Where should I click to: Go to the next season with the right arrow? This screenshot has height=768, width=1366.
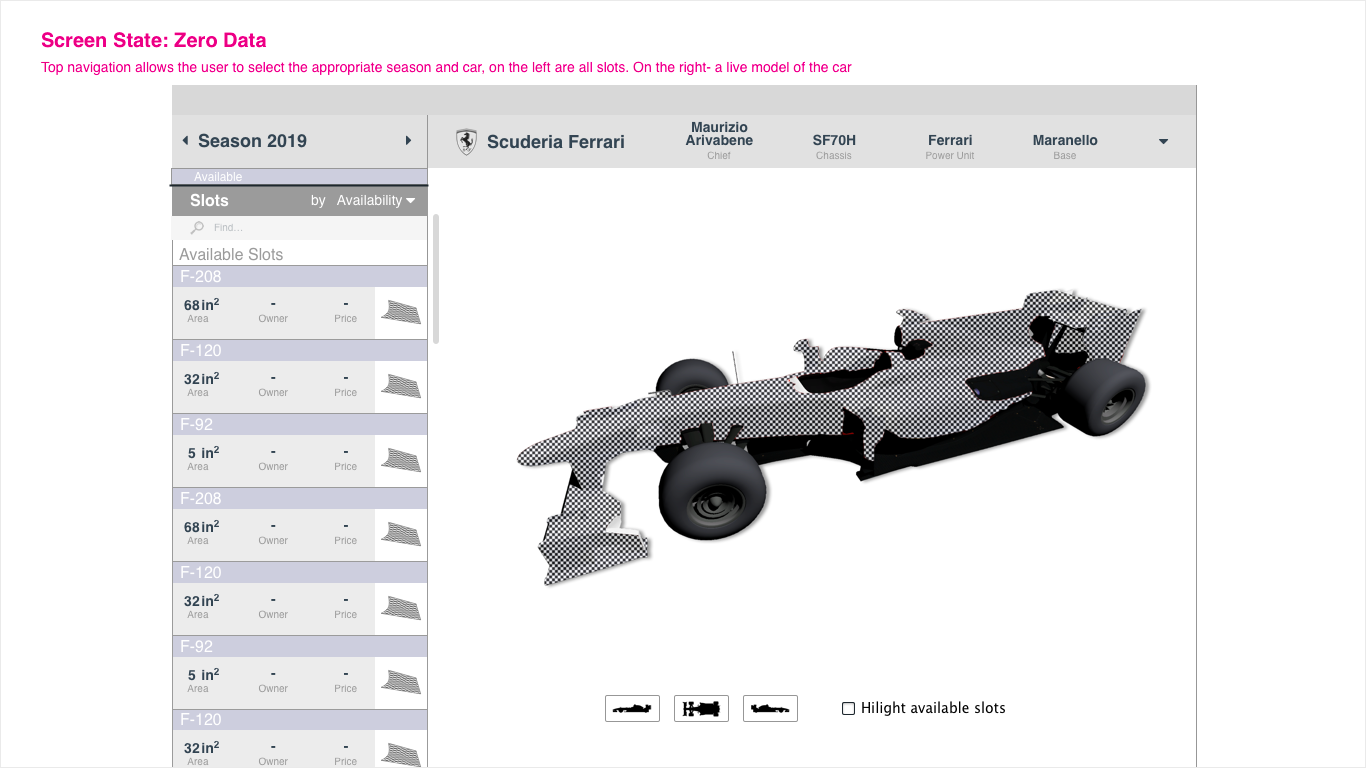(408, 141)
